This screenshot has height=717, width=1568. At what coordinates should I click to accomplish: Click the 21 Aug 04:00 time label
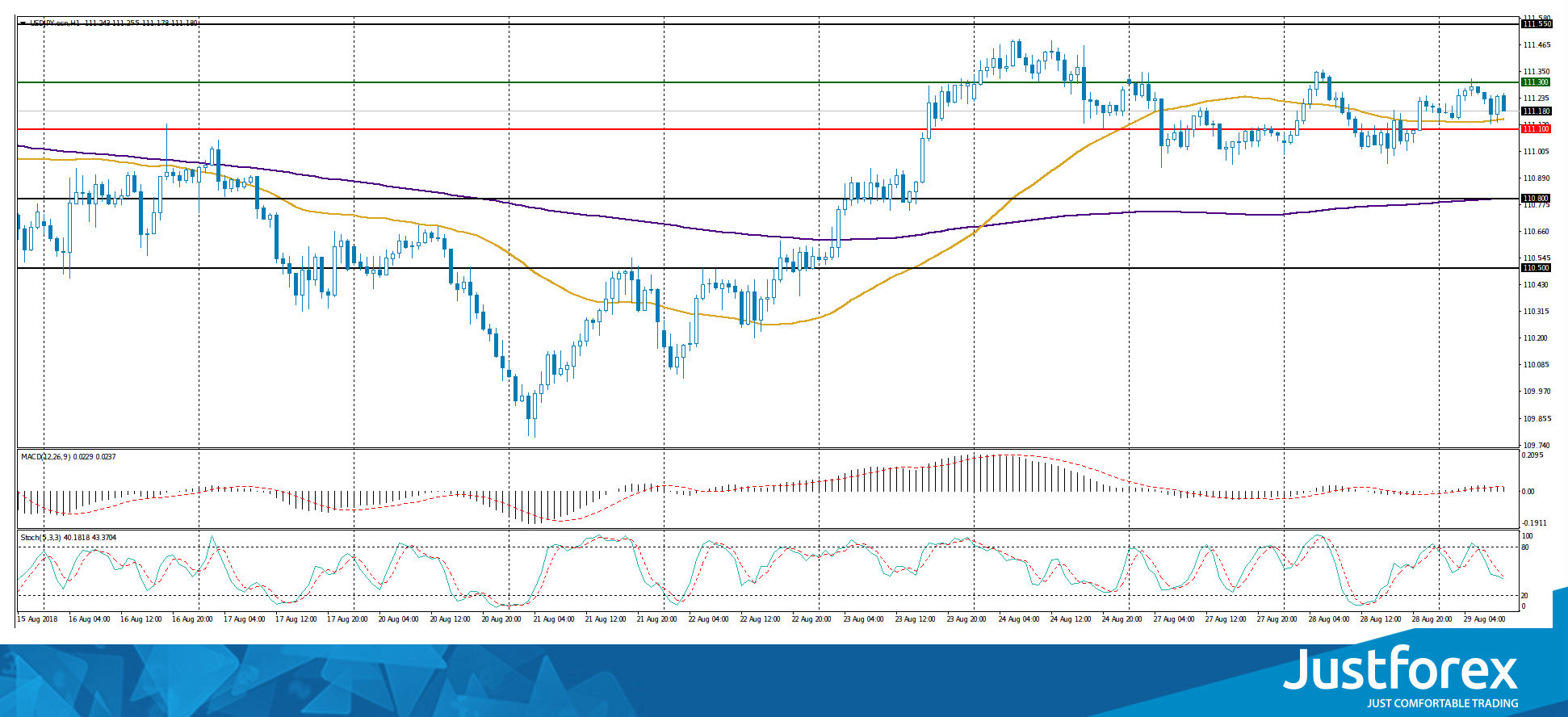coord(555,619)
